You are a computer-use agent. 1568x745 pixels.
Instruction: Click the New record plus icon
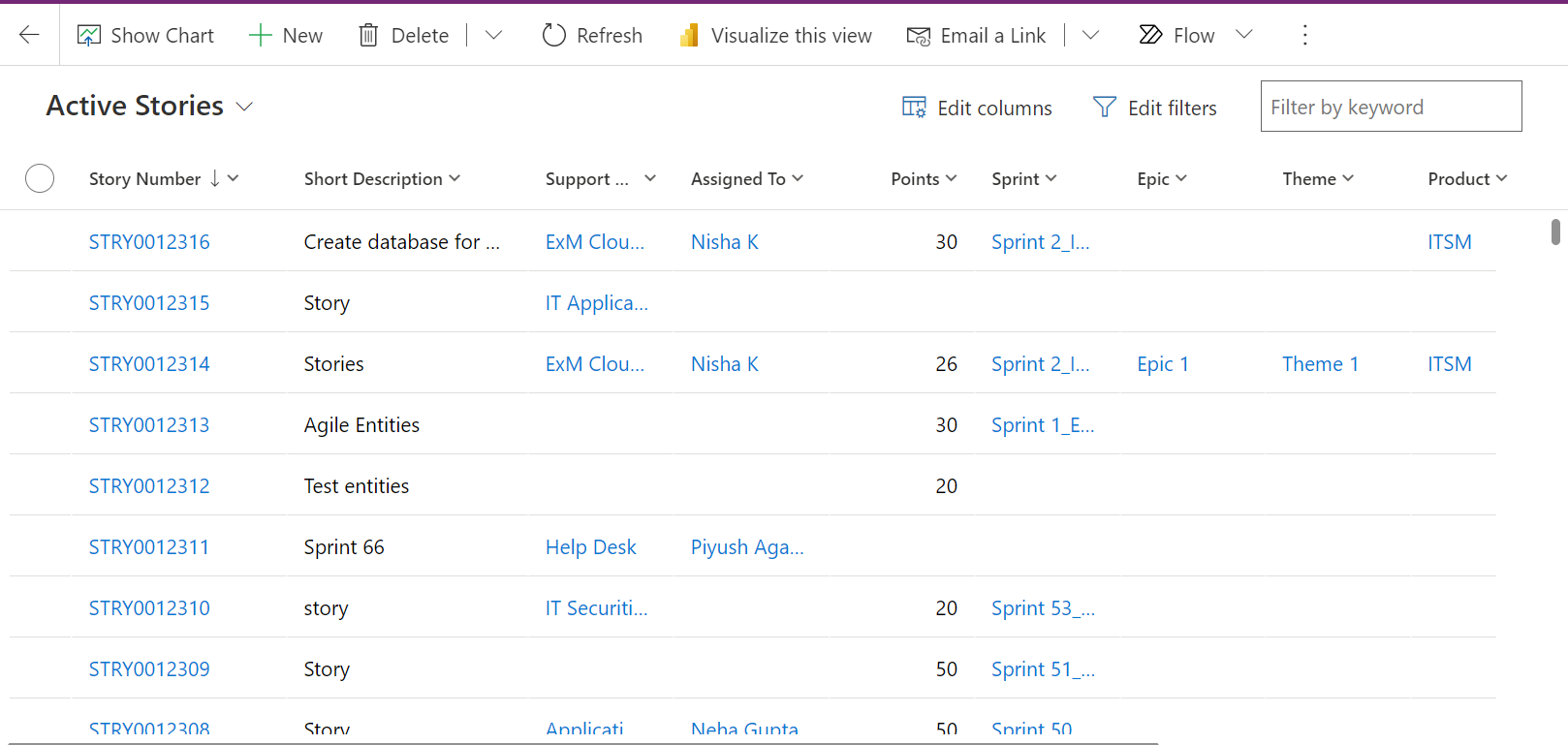260,36
